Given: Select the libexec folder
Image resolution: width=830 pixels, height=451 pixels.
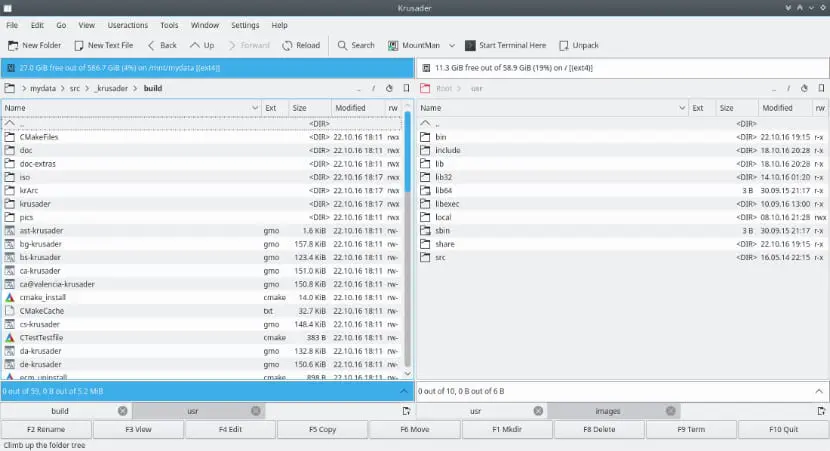Looking at the screenshot, I should pos(622,204).
